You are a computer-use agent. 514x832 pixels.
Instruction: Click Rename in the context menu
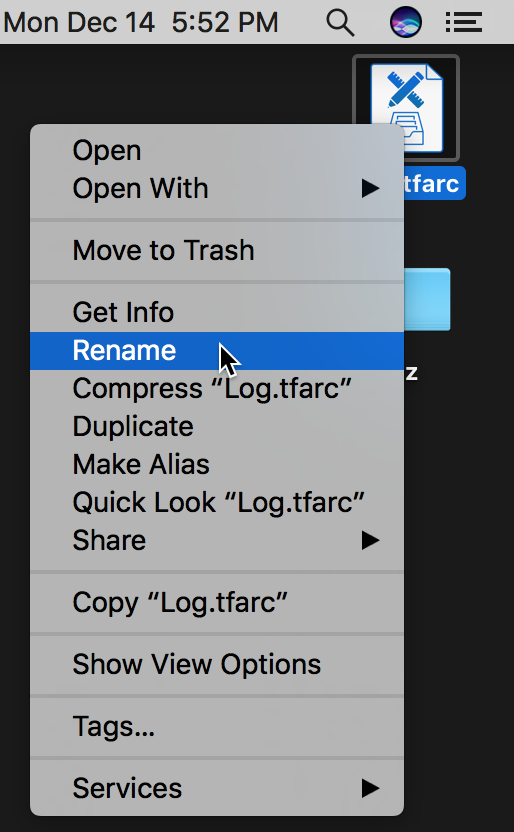coord(217,351)
